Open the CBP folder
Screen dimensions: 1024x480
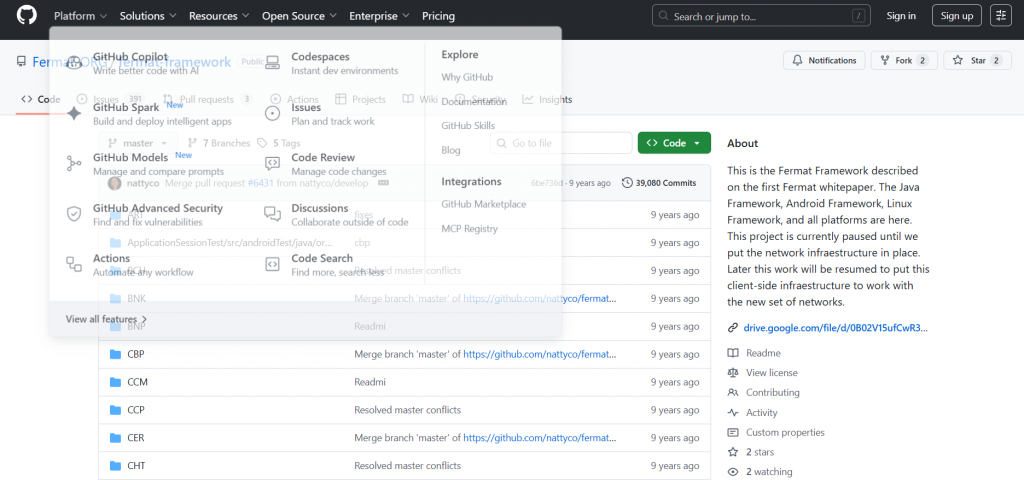(136, 354)
